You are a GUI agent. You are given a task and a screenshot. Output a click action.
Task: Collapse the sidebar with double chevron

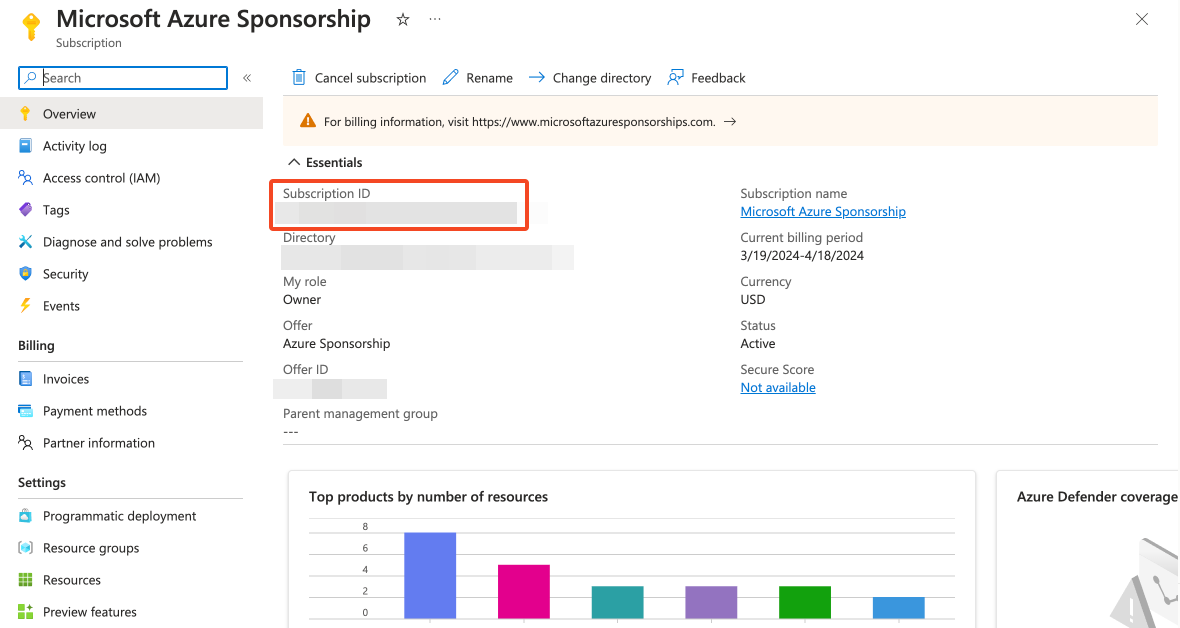247,78
